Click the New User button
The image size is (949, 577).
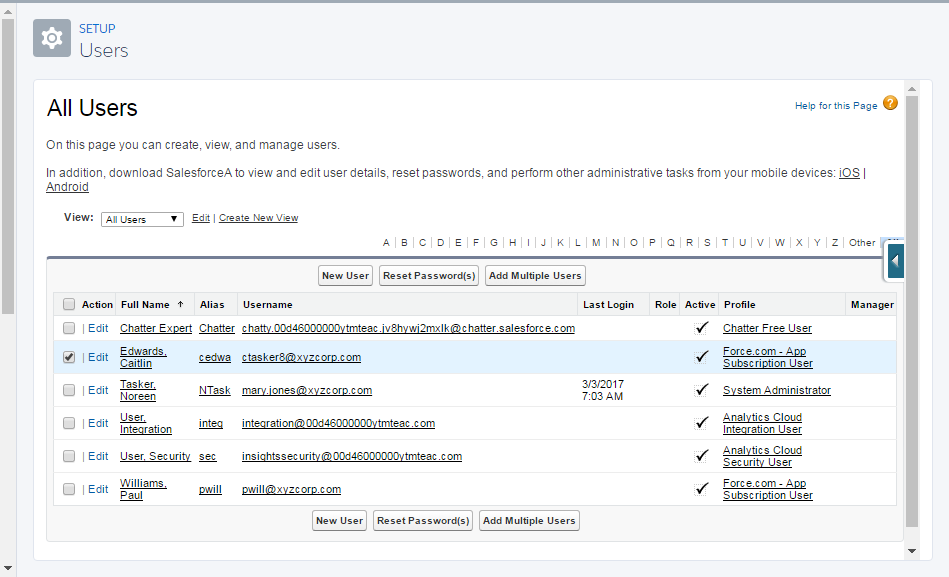pyautogui.click(x=345, y=275)
